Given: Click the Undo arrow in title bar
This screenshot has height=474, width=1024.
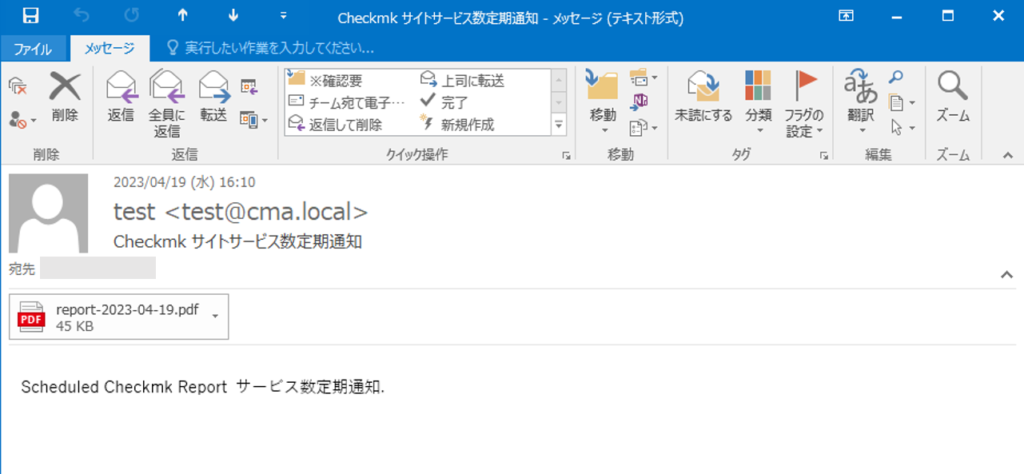Looking at the screenshot, I should (x=80, y=16).
